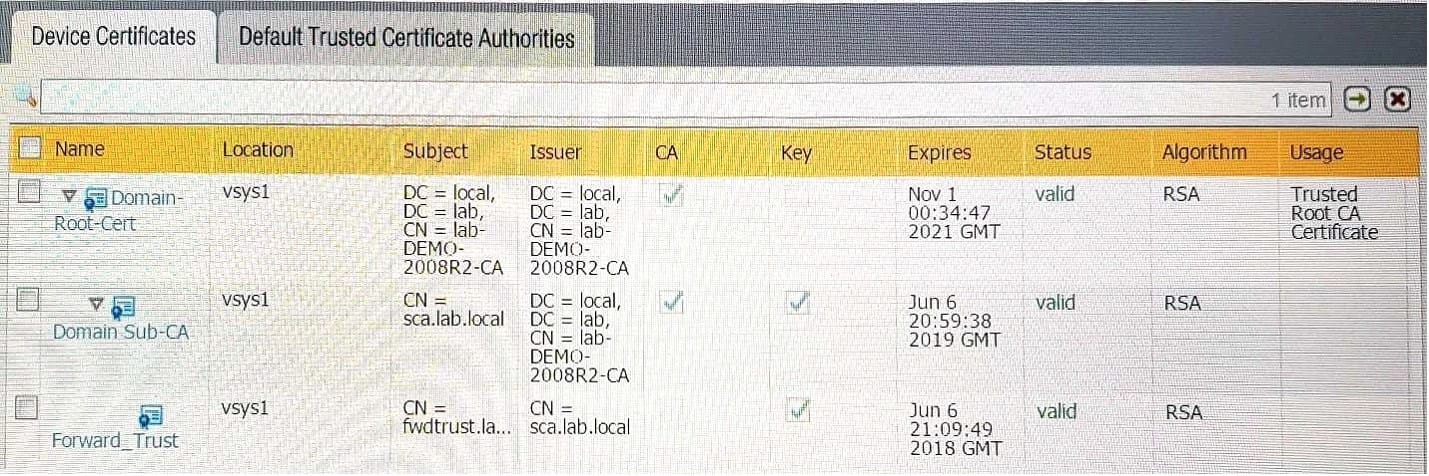Click into the certificate search field

point(685,98)
